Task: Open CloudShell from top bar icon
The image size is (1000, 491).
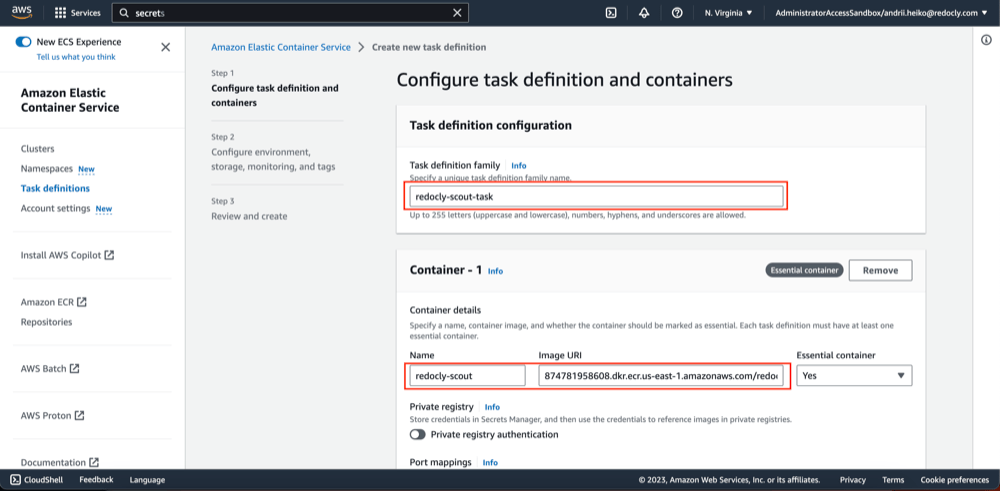Action: (610, 13)
